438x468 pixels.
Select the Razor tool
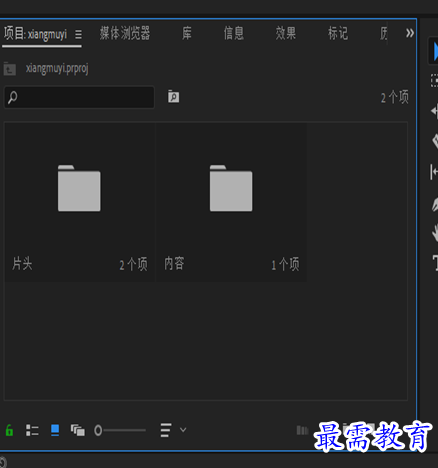pyautogui.click(x=435, y=141)
